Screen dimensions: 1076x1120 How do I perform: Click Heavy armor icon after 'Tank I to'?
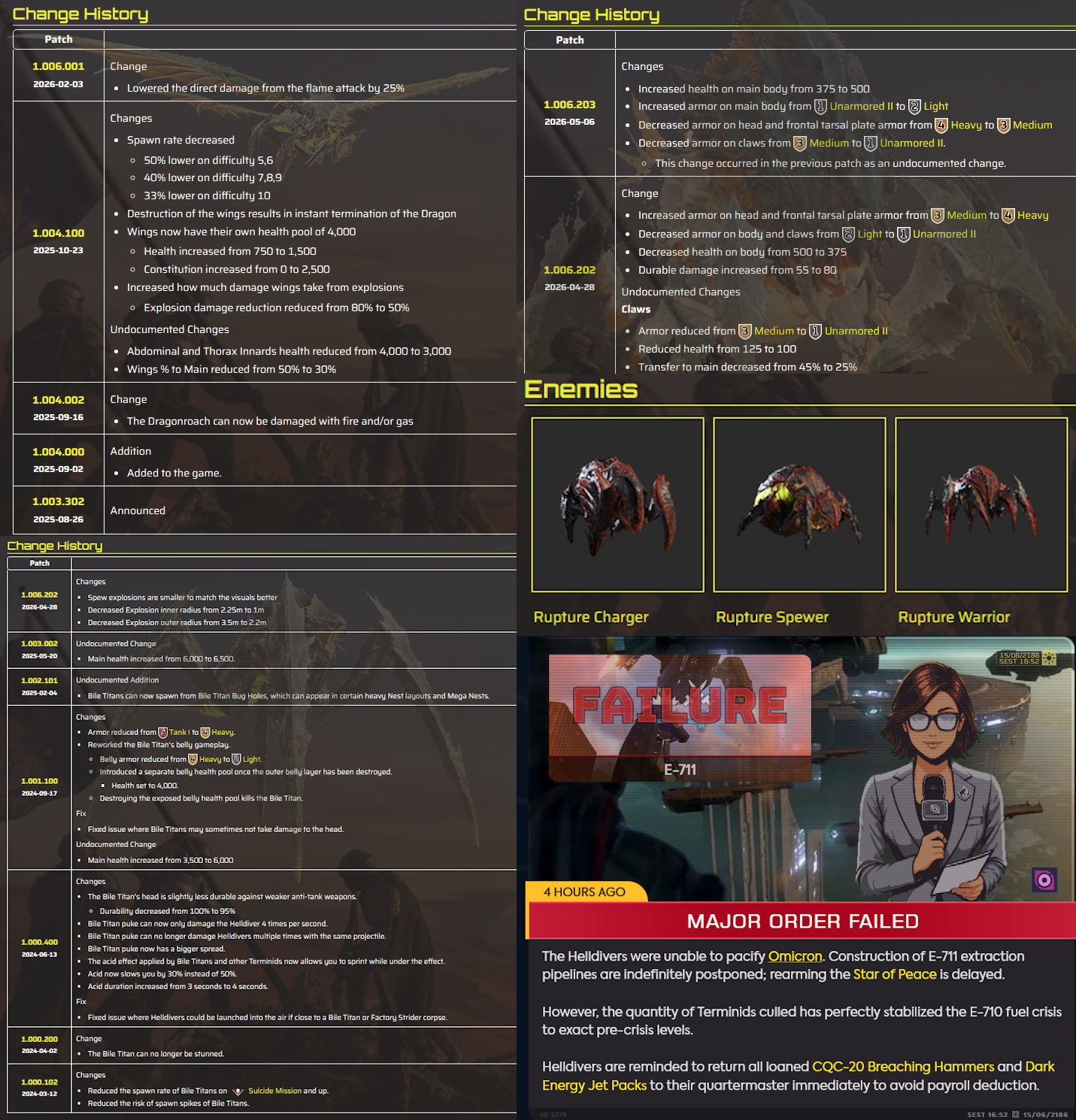pos(205,732)
